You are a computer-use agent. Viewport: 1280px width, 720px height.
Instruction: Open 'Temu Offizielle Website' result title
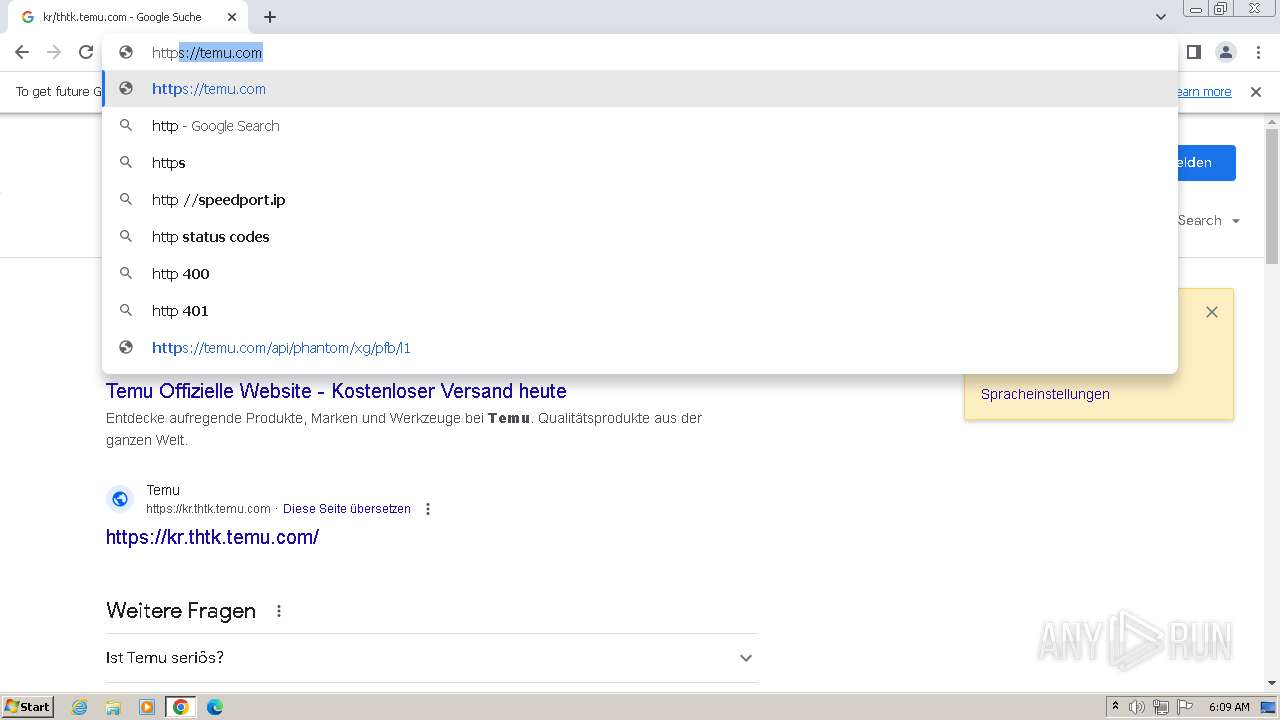pos(336,391)
